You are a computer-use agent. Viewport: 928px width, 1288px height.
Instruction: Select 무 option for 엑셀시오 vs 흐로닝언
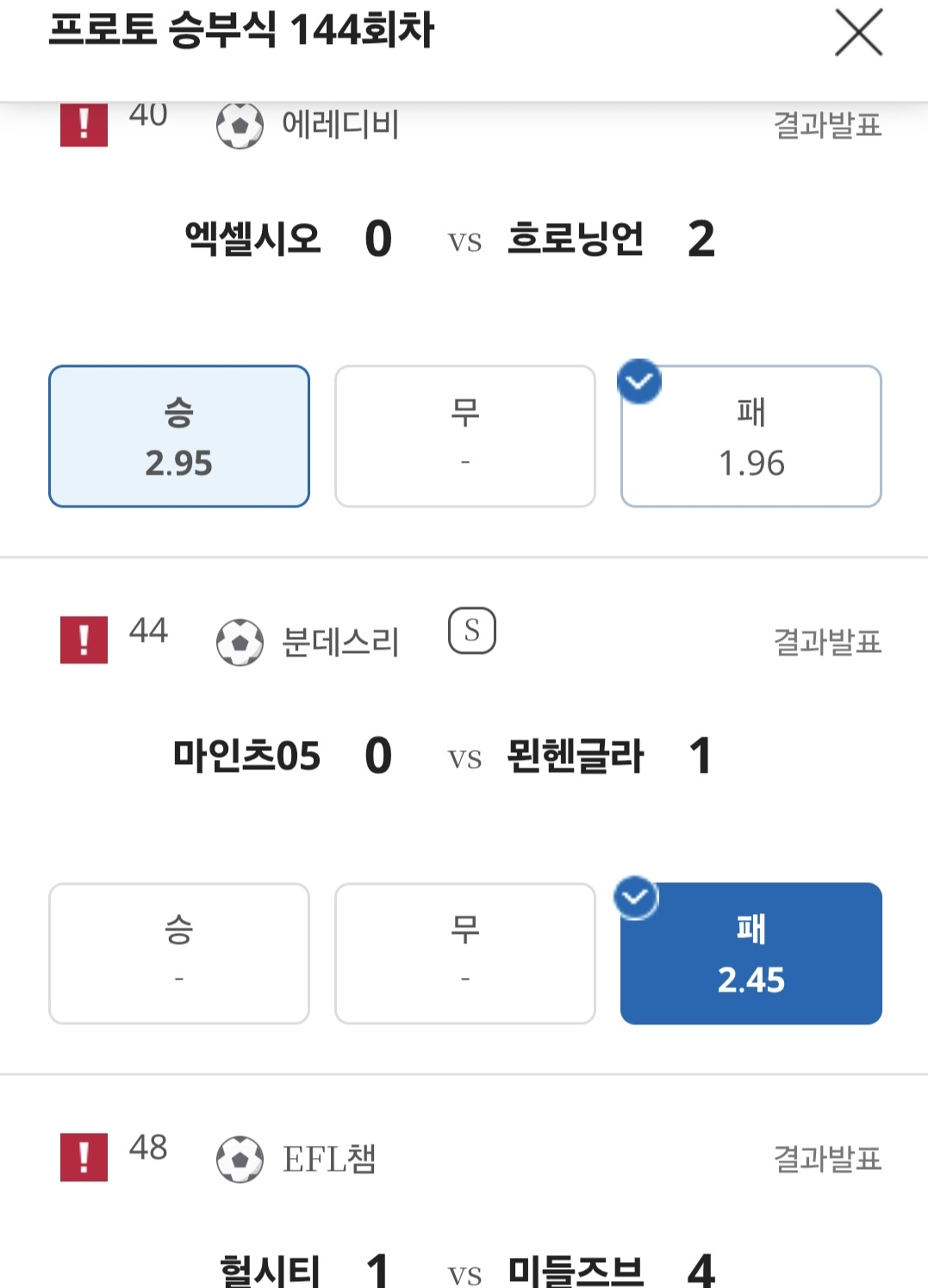[x=464, y=436]
